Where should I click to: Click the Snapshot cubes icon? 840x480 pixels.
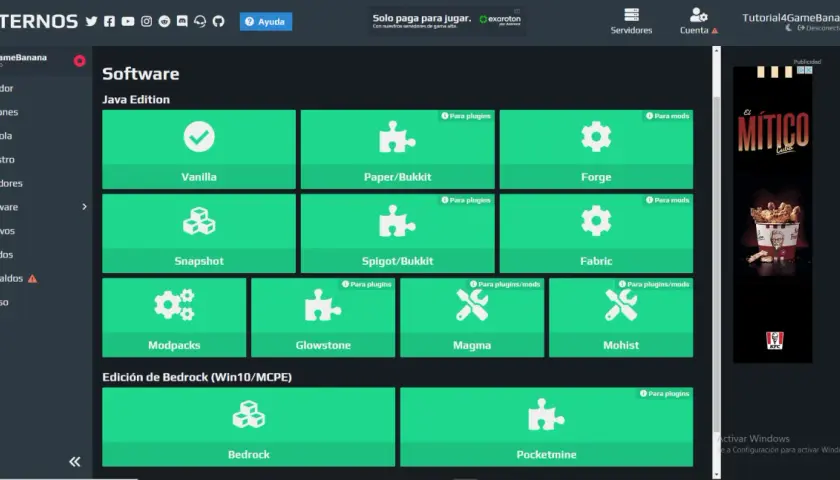(x=199, y=221)
